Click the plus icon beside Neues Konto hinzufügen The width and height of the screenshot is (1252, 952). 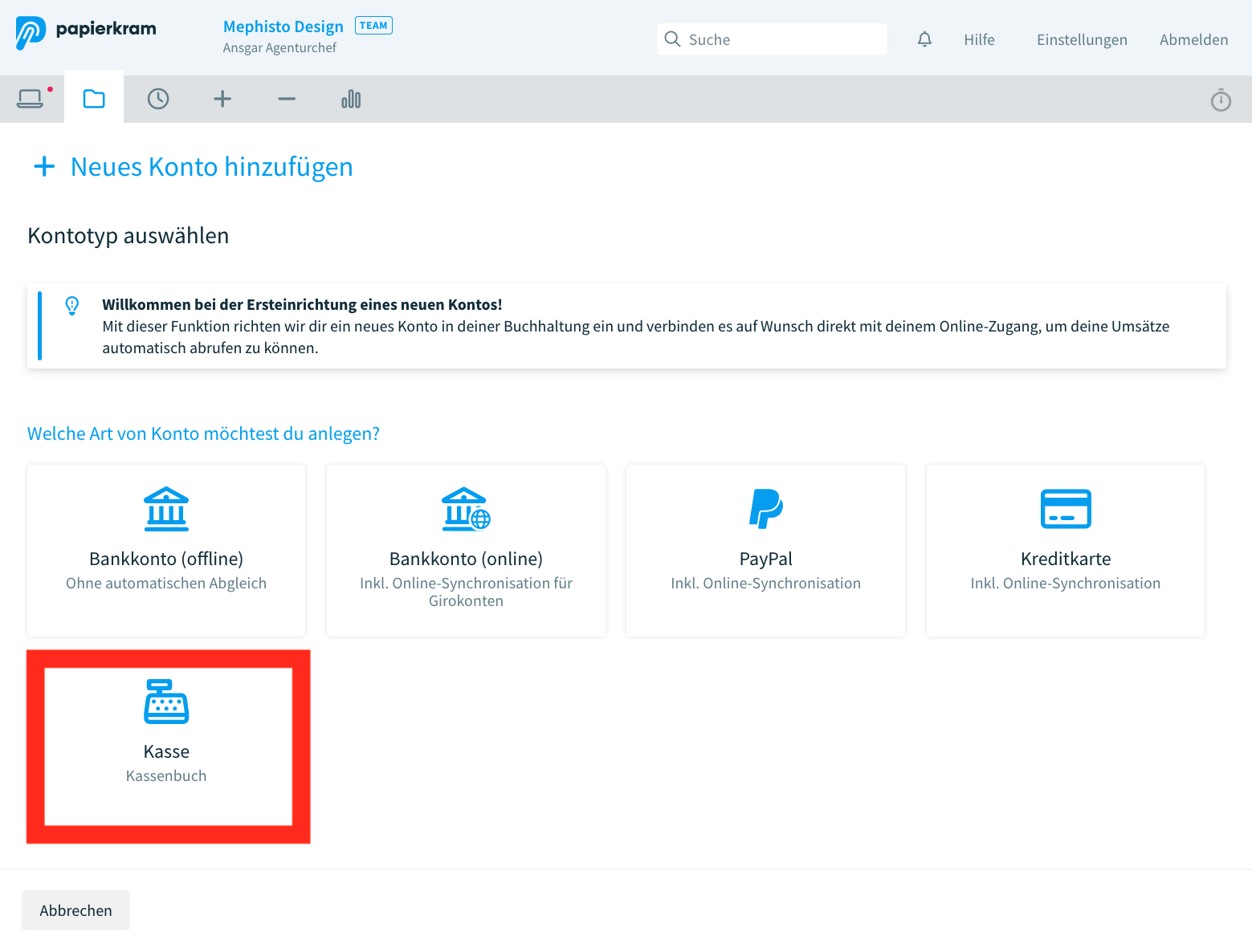tap(44, 167)
